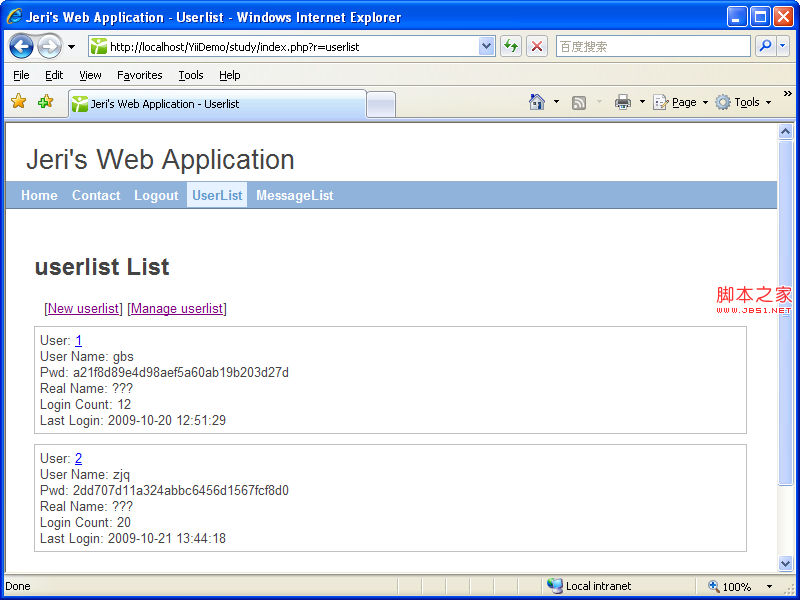Open the View menu

pos(90,76)
